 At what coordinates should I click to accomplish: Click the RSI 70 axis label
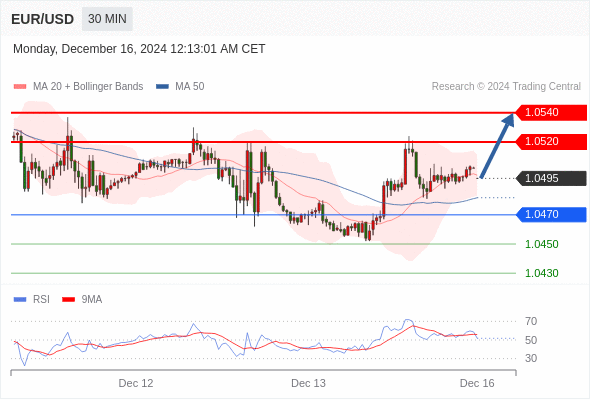pos(531,321)
